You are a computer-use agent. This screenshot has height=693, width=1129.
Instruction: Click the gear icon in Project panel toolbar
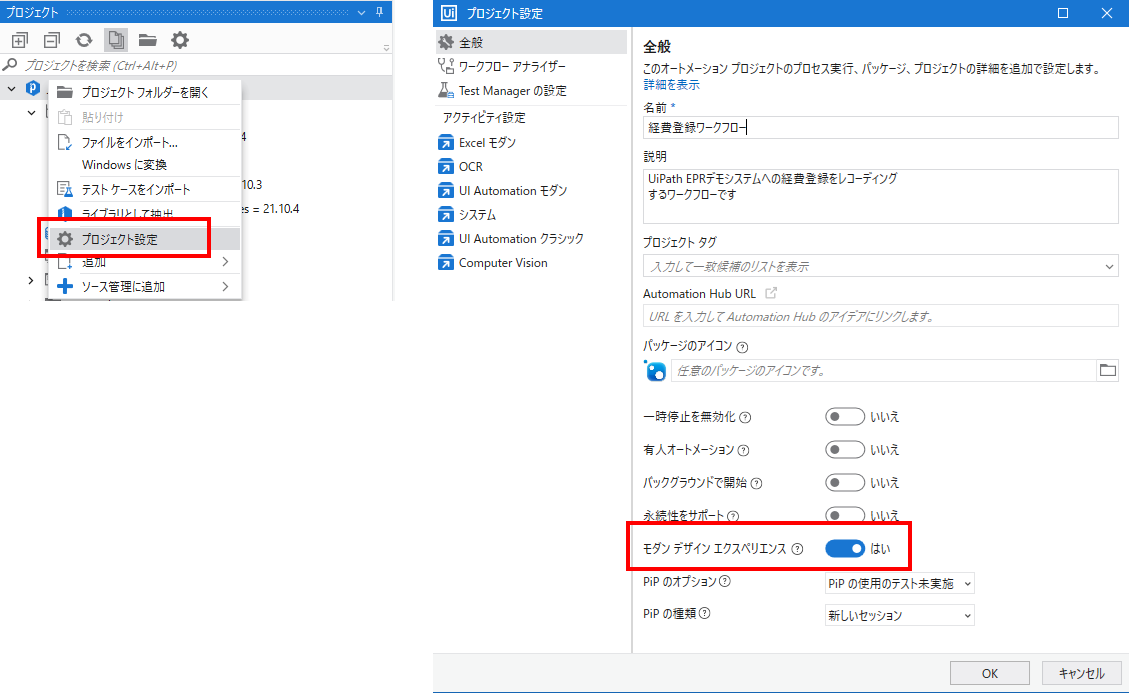tap(180, 40)
